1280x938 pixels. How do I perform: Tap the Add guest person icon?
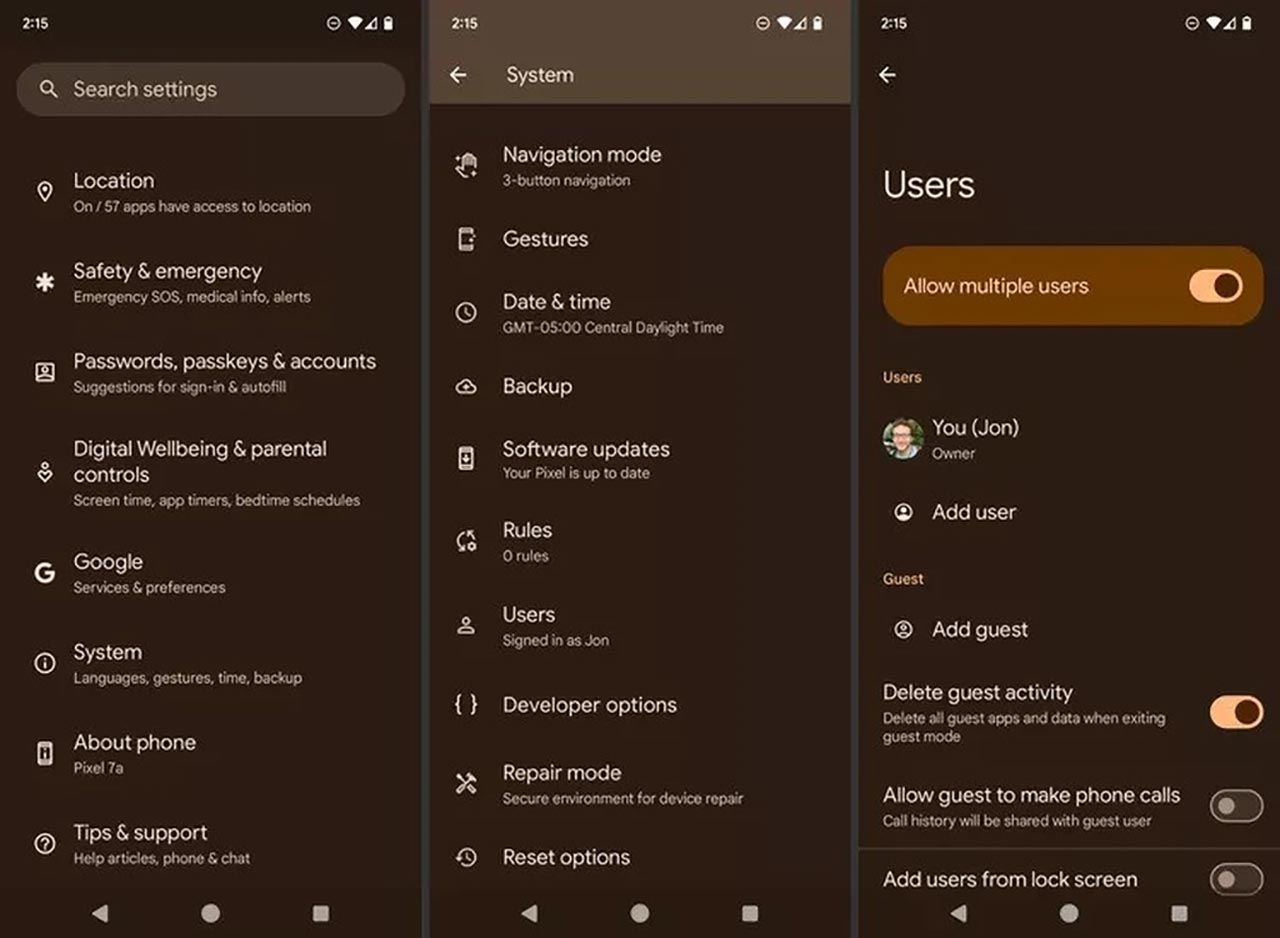pos(903,630)
